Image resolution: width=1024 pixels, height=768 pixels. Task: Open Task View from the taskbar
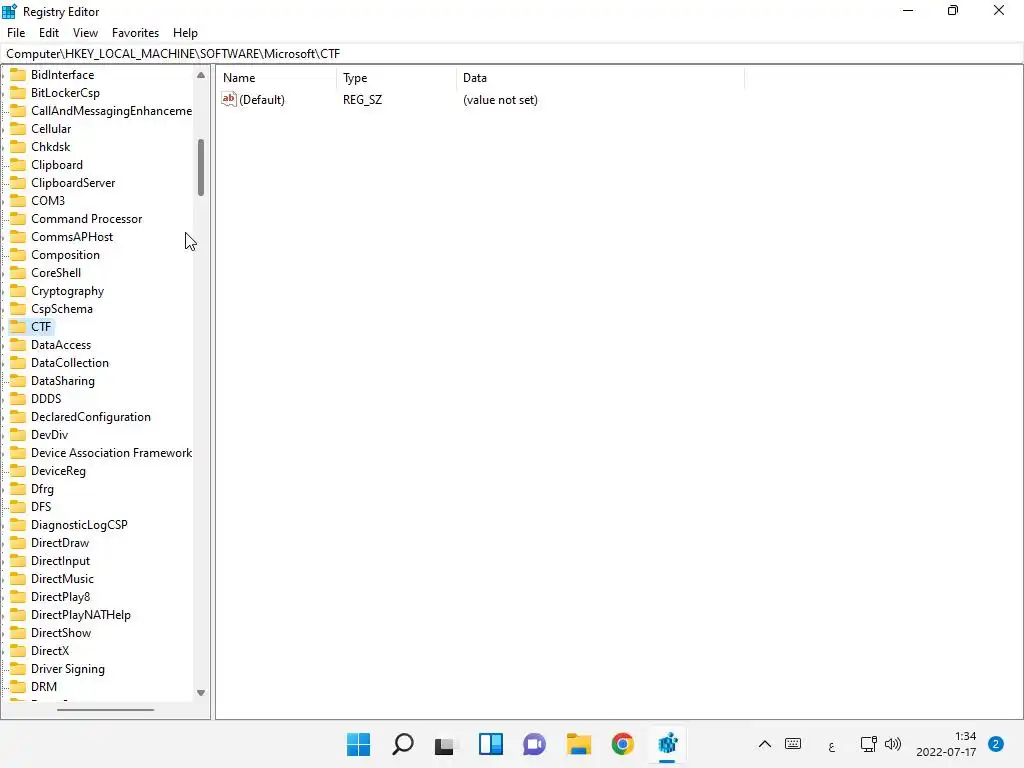tap(446, 744)
